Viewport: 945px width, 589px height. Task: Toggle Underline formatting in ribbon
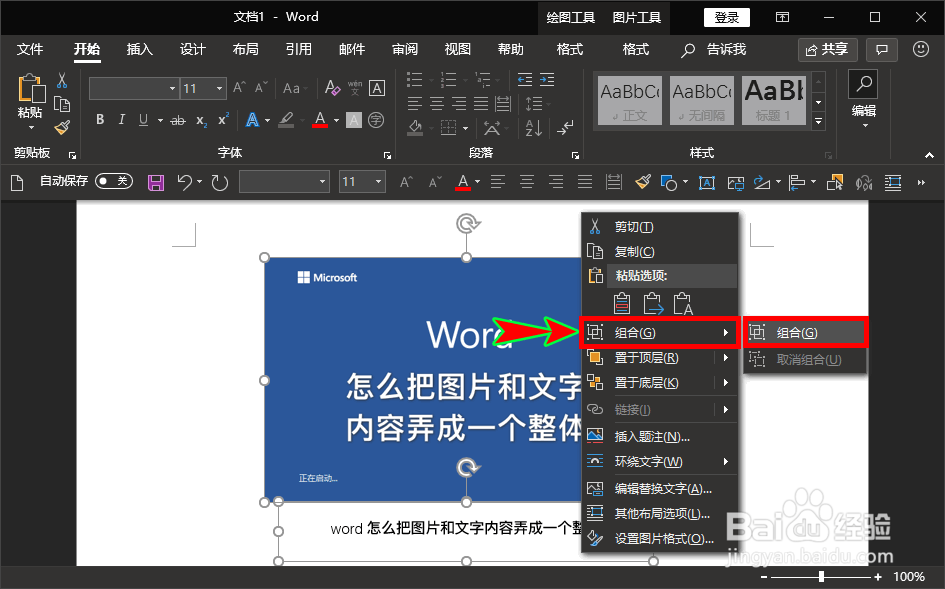click(x=143, y=119)
